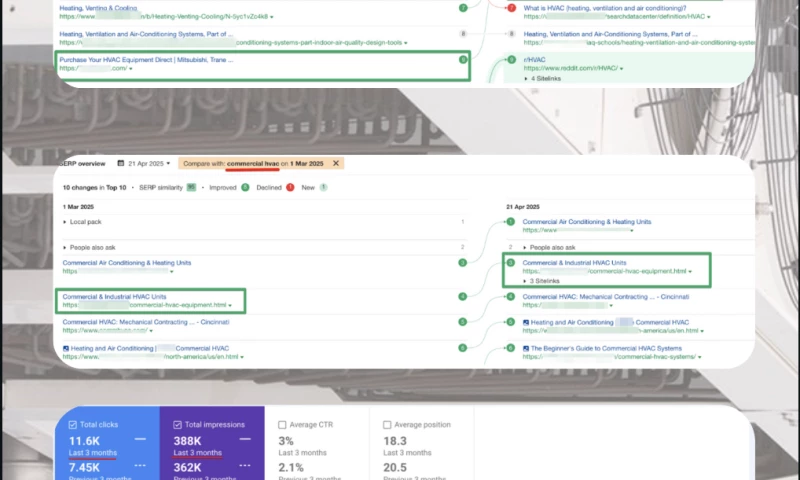Click position 5 badge beside Heating and Air Conditioning, 21 Apr
The height and width of the screenshot is (480, 800).
(510, 322)
